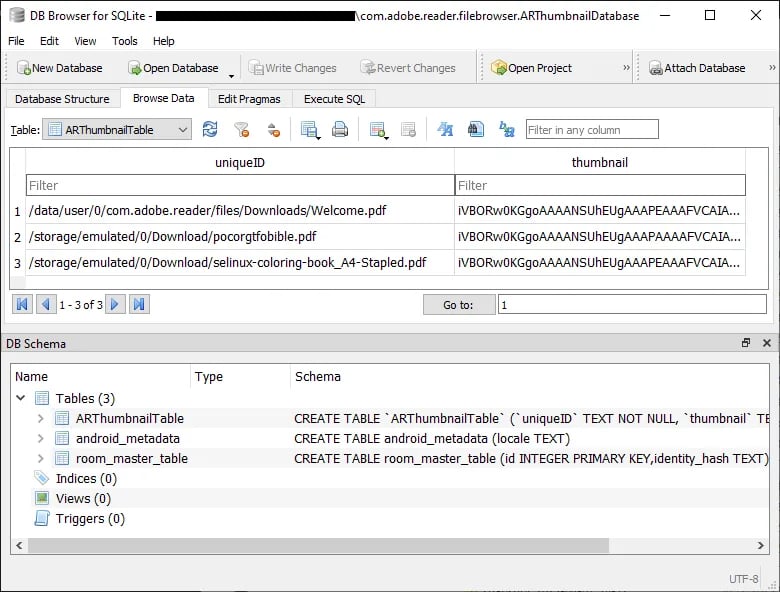Viewport: 780px width, 592px height.
Task: Switch to the Edit Pragmas tab
Action: (x=249, y=99)
